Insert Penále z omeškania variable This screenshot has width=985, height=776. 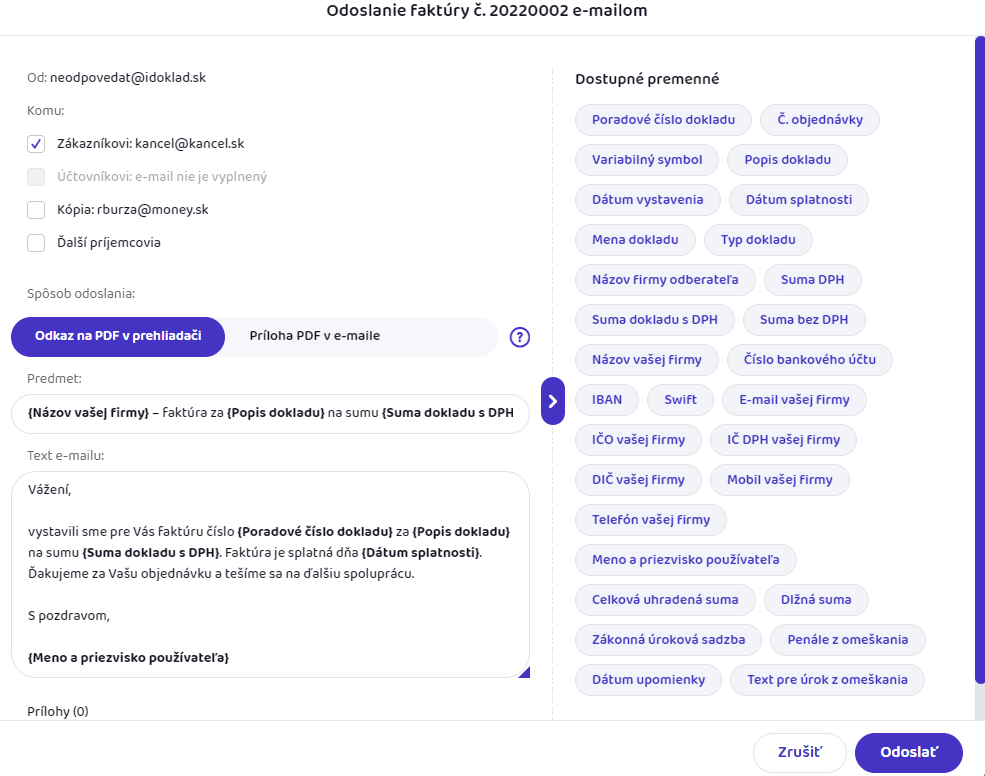tap(850, 640)
